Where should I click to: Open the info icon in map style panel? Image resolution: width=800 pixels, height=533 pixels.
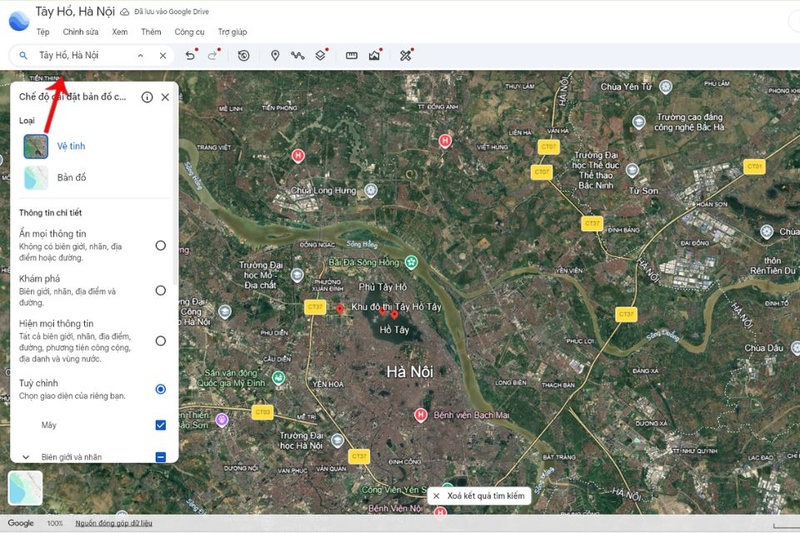click(147, 97)
